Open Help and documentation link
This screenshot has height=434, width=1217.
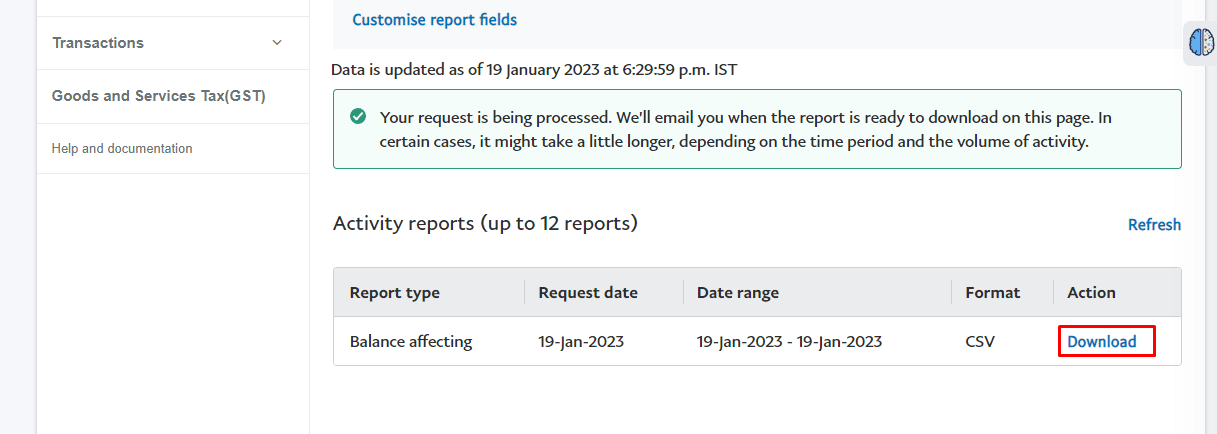[x=122, y=148]
